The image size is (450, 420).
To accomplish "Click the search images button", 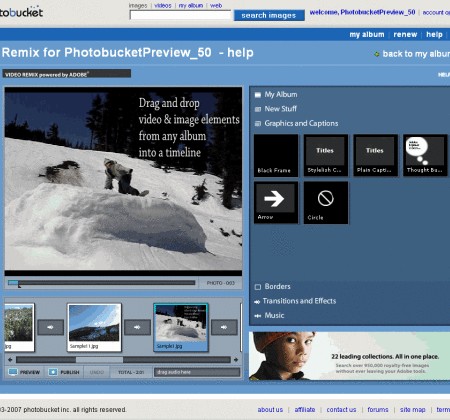I will [x=269, y=15].
